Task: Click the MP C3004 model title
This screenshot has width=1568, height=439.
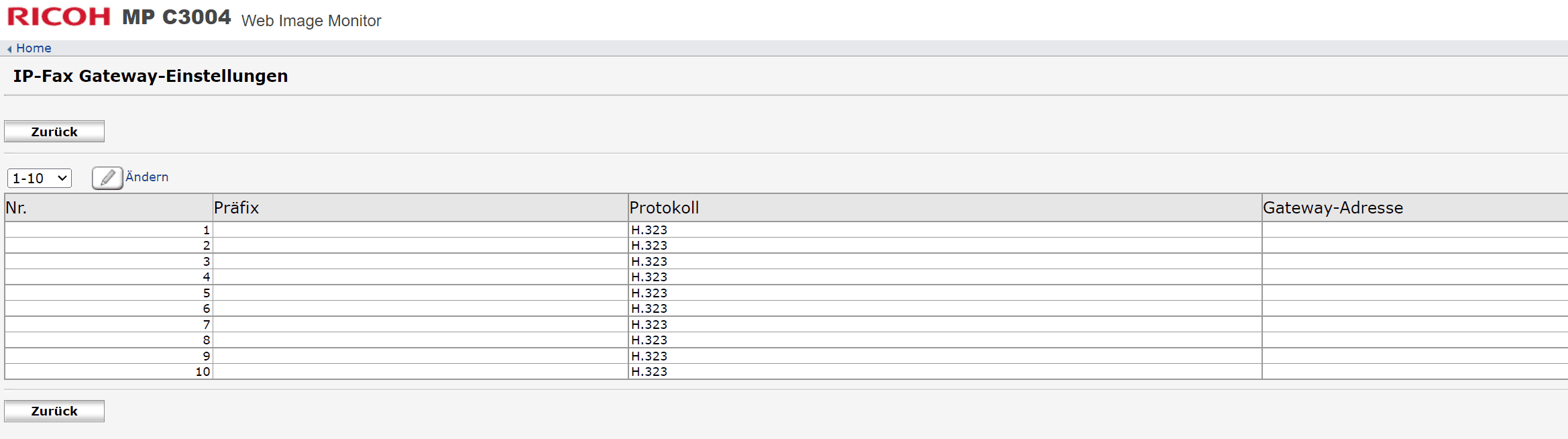Action: (176, 17)
